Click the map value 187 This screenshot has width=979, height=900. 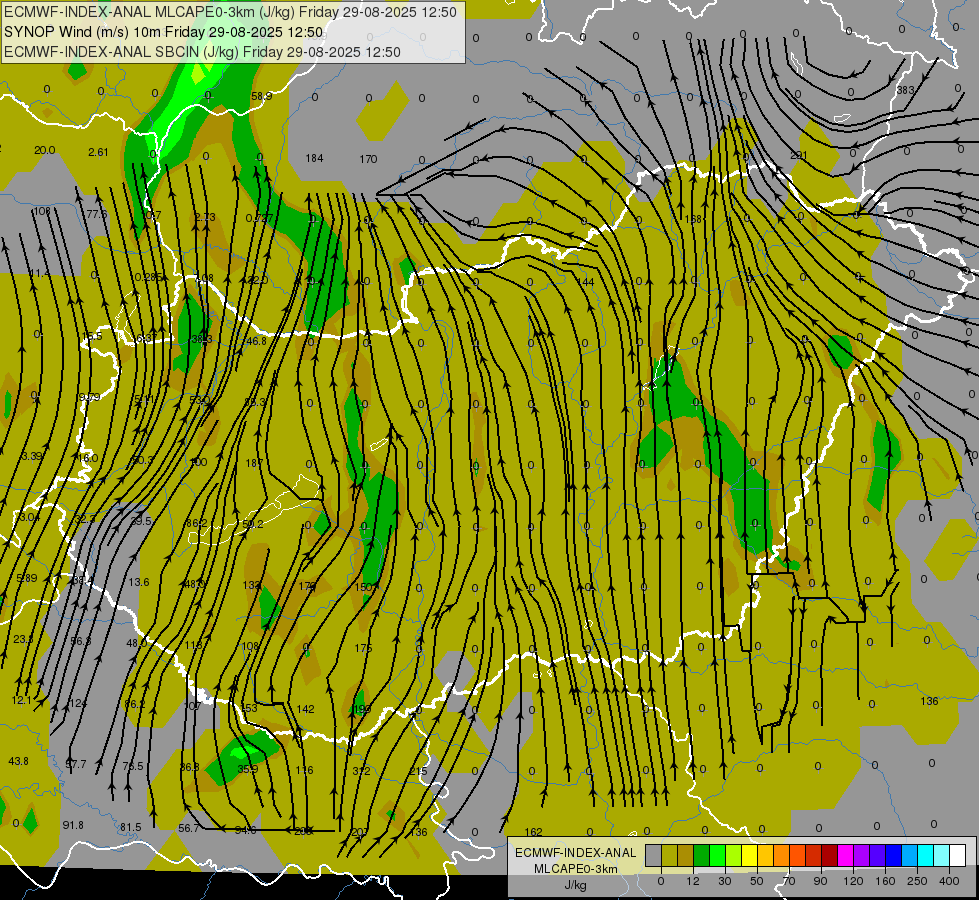pyautogui.click(x=254, y=463)
